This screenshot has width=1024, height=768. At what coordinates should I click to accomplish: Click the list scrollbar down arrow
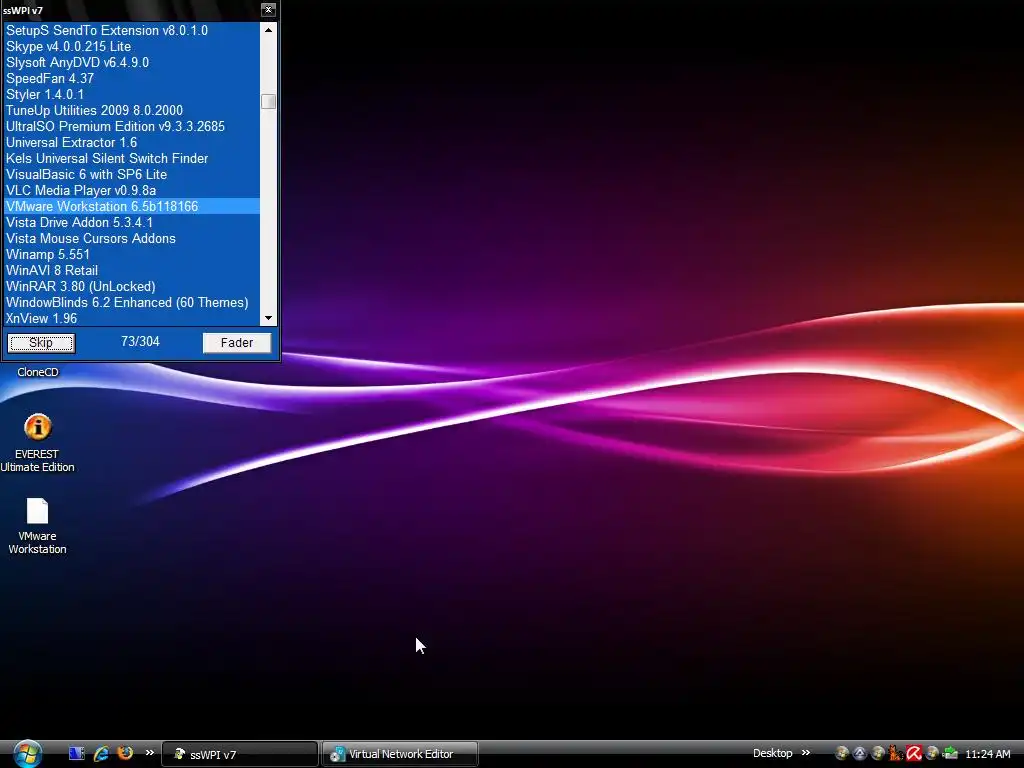pos(268,318)
